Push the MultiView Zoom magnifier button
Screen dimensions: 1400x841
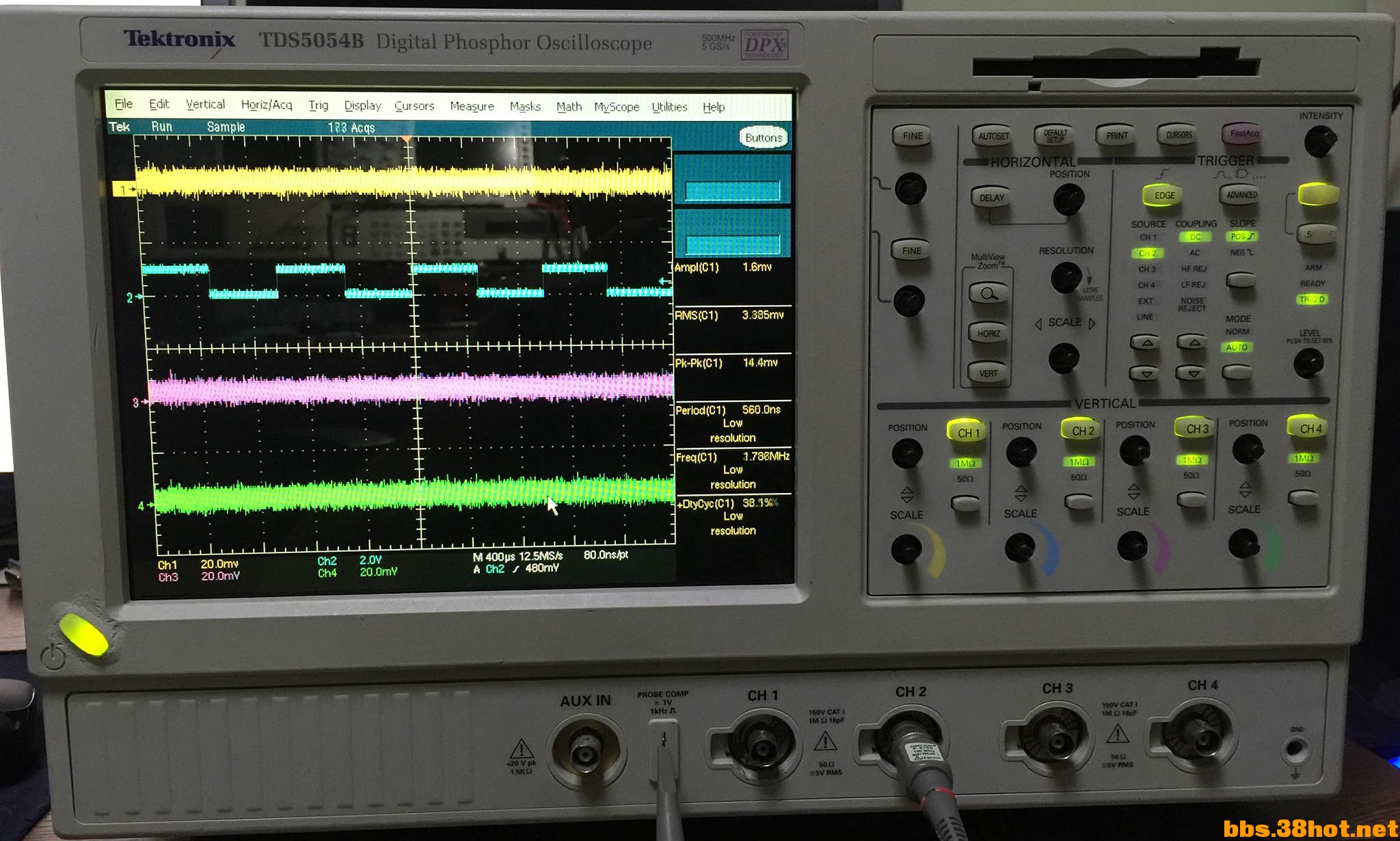pos(988,293)
